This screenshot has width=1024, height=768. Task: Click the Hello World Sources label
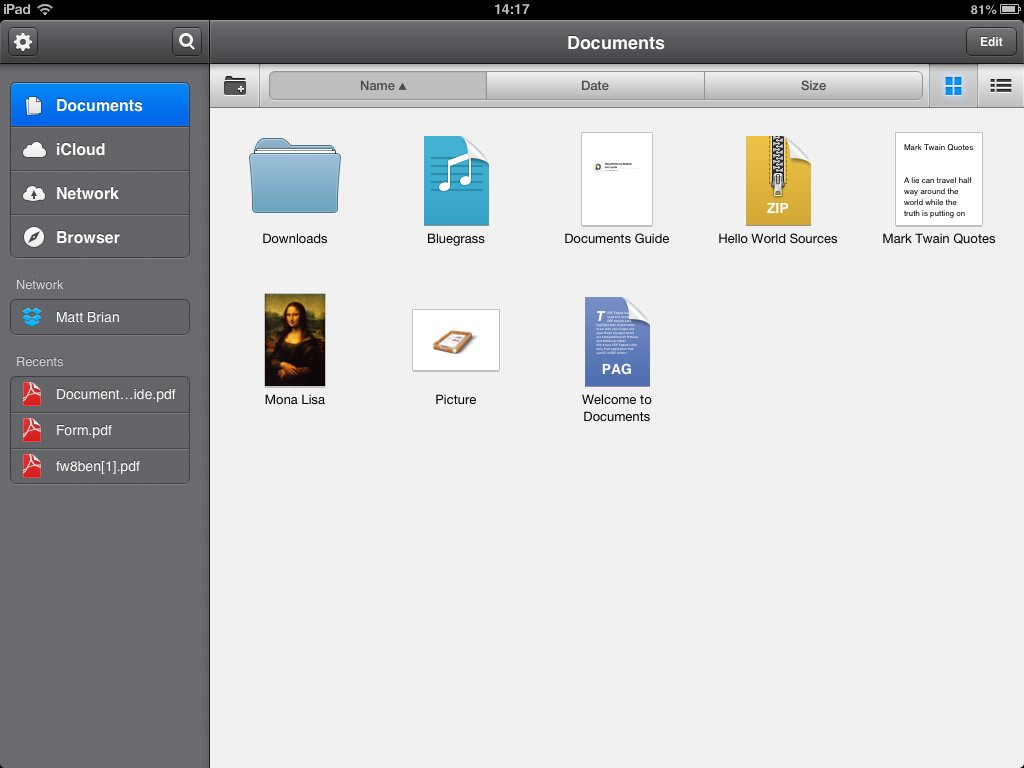tap(778, 238)
